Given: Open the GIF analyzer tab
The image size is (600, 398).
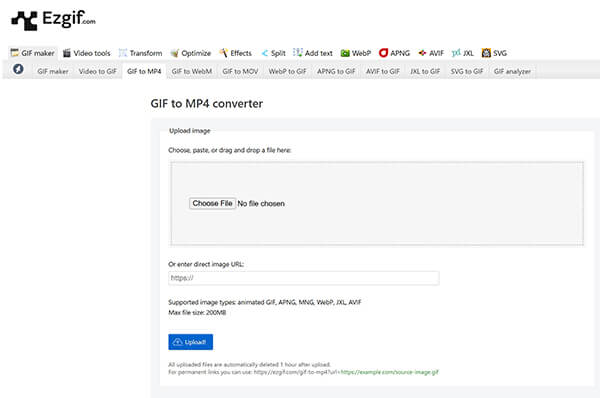Looking at the screenshot, I should tap(512, 72).
